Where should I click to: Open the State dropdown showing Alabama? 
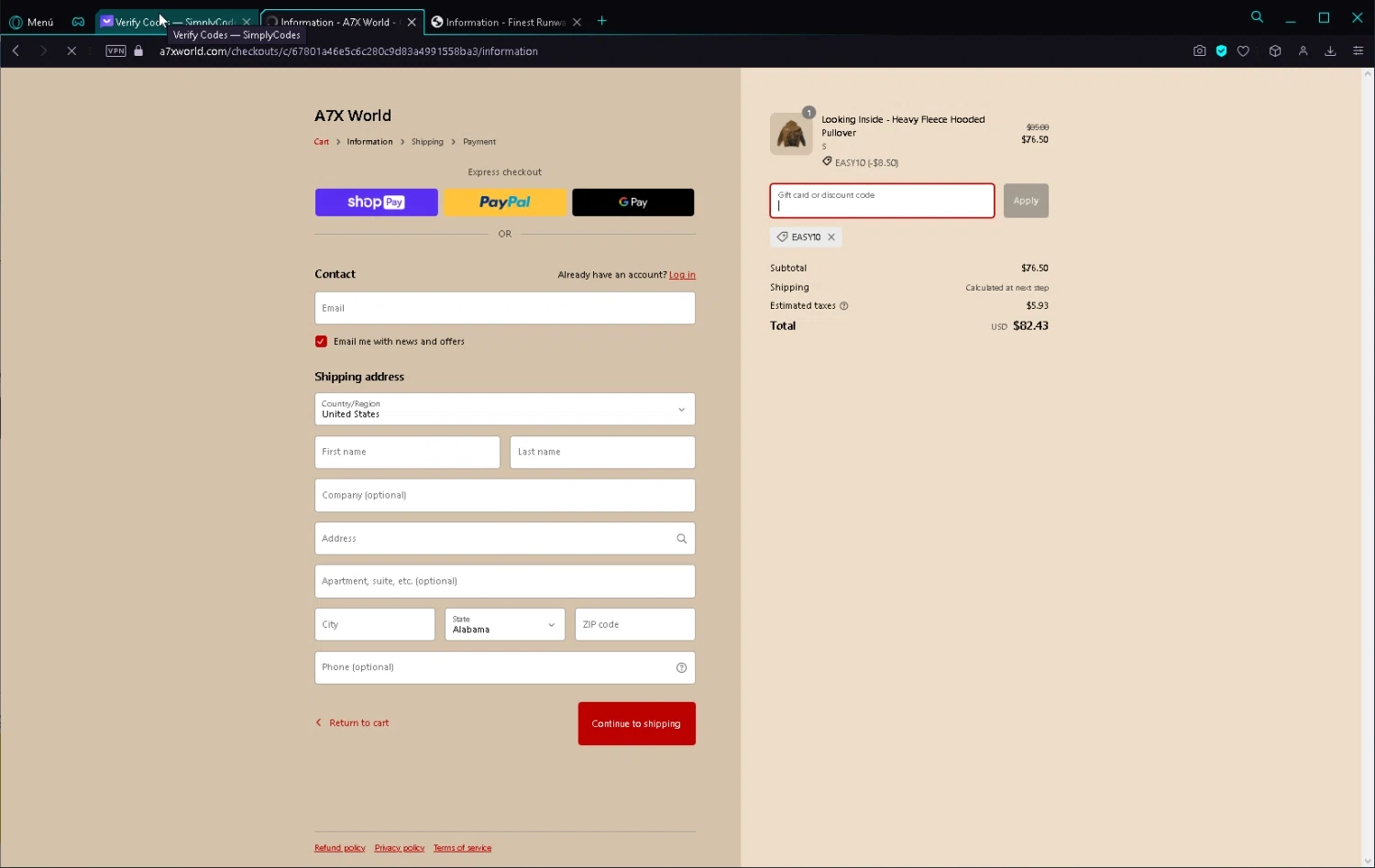click(x=505, y=624)
